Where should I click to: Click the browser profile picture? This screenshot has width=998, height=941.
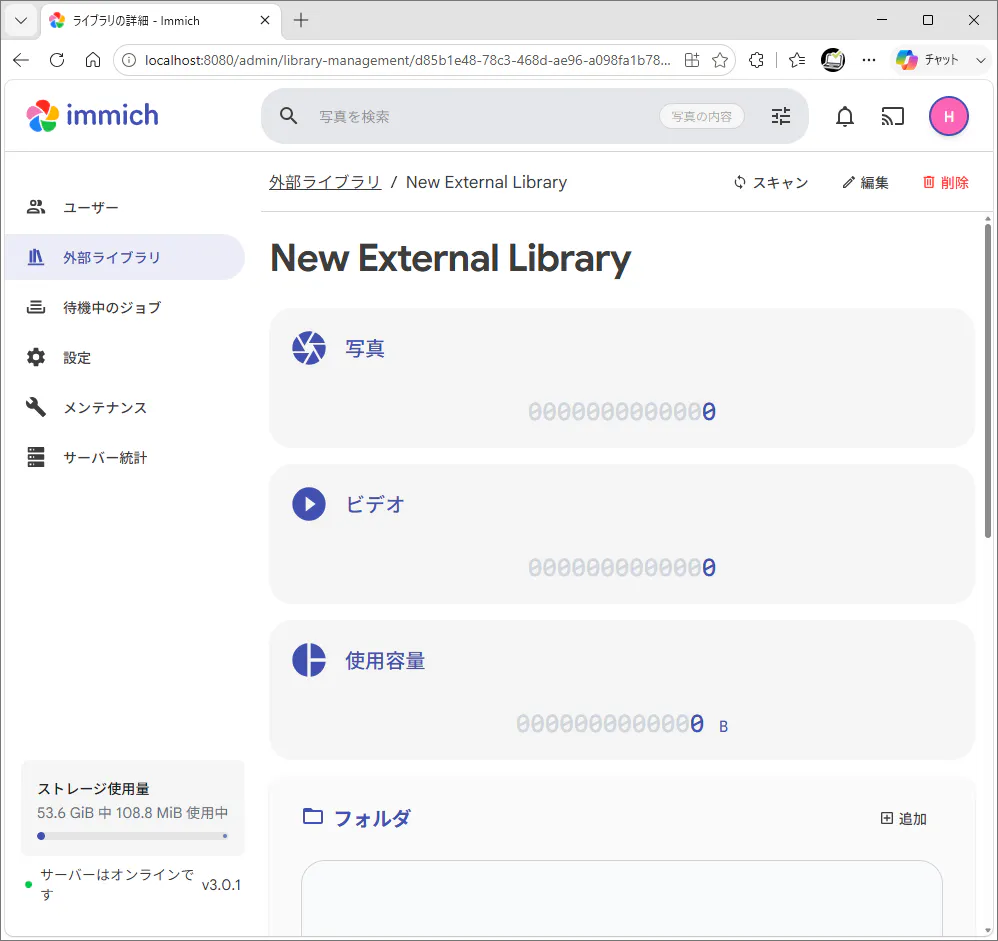click(833, 60)
